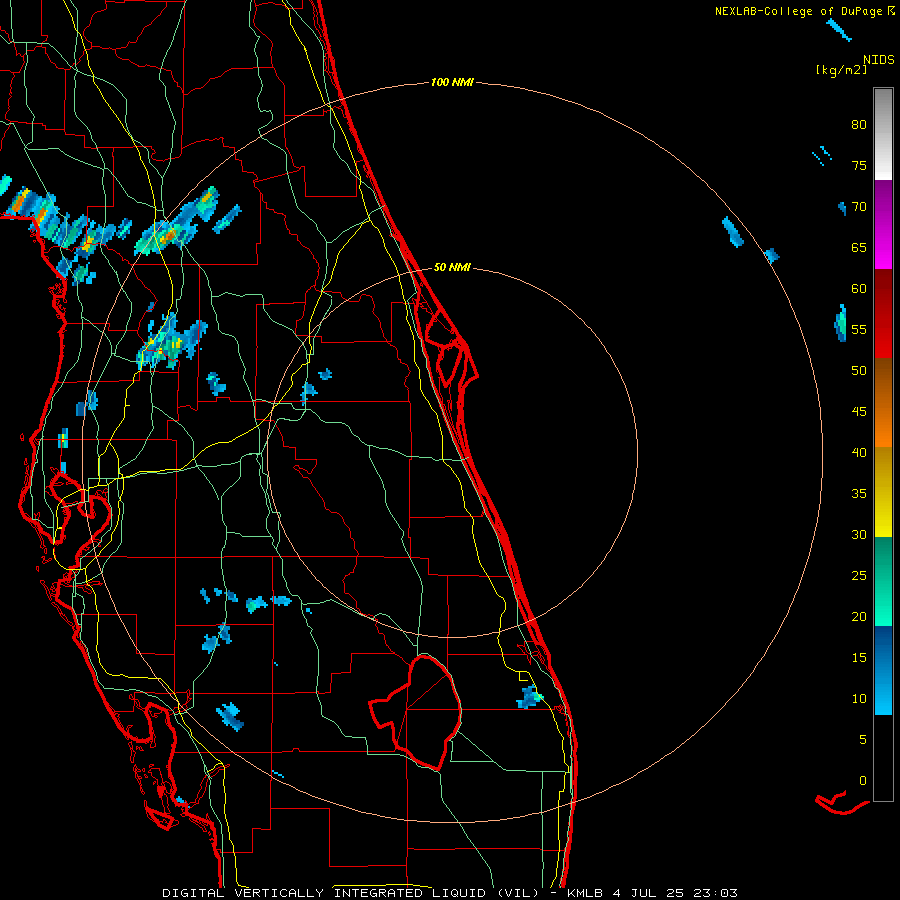Click the 65 value on the color scale

[859, 248]
